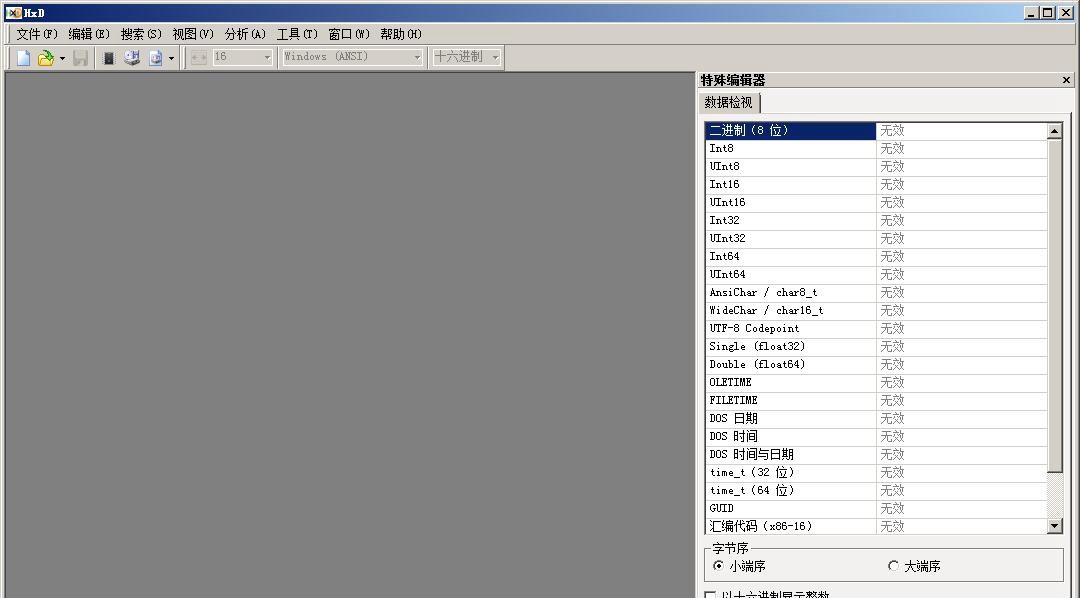Image resolution: width=1080 pixels, height=598 pixels.
Task: Open the Windows (ANSI) encoding dropdown
Action: [417, 57]
